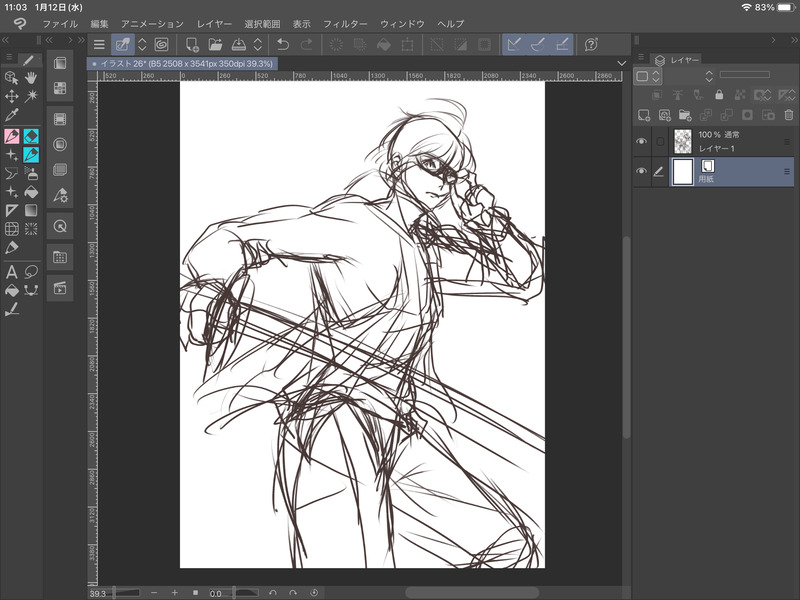Open the command bar hamburger menu
Screen dimensions: 800x600
pyautogui.click(x=99, y=44)
